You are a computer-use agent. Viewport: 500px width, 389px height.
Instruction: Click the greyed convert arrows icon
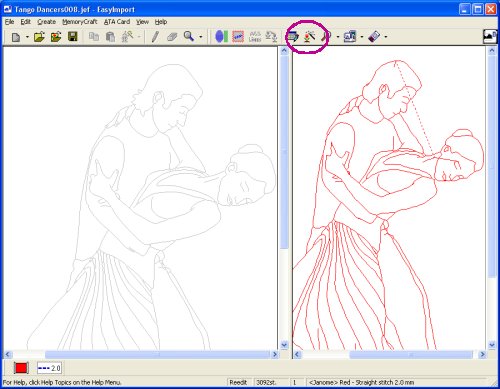[271, 36]
